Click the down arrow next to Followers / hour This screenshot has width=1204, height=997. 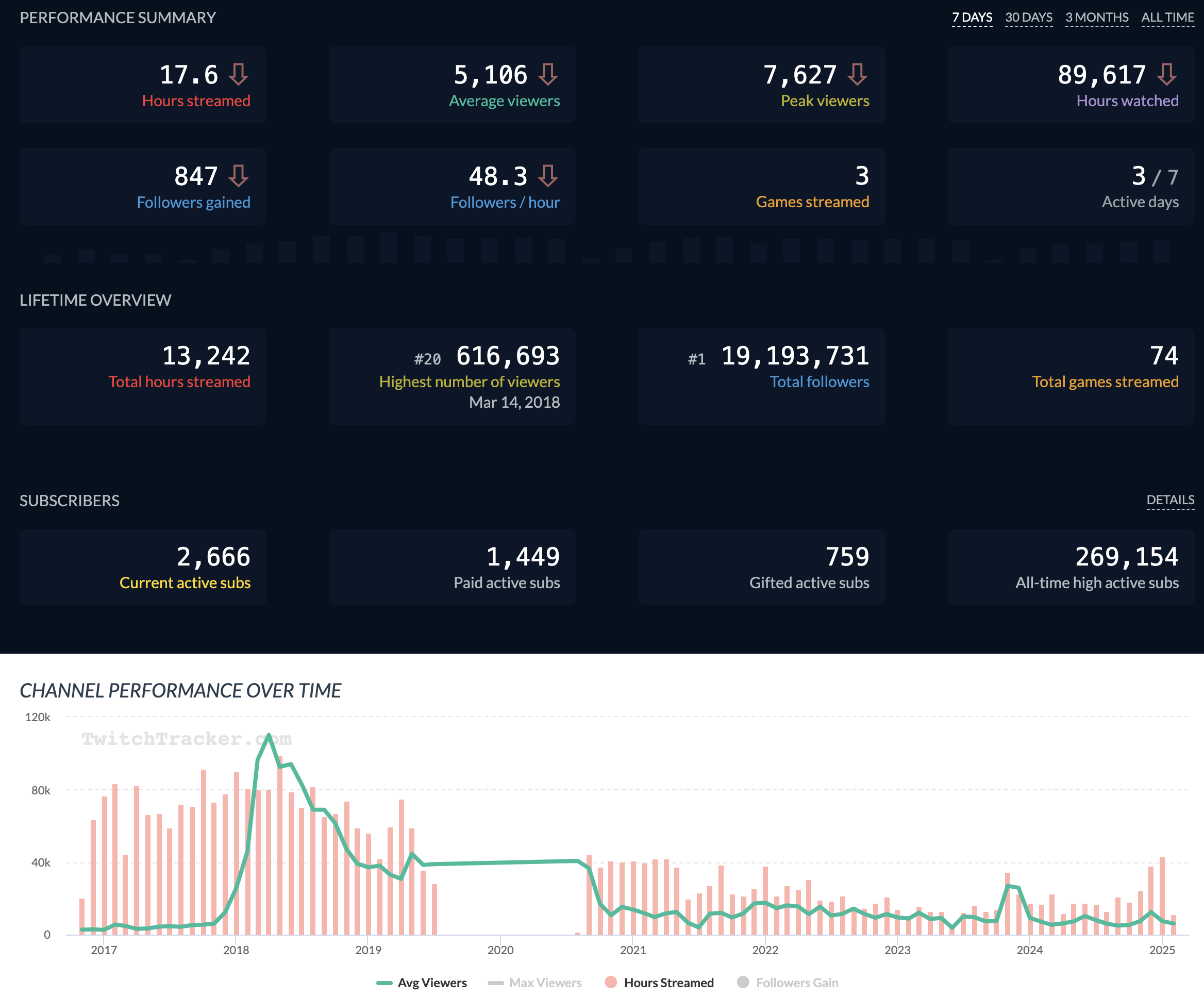click(x=547, y=176)
